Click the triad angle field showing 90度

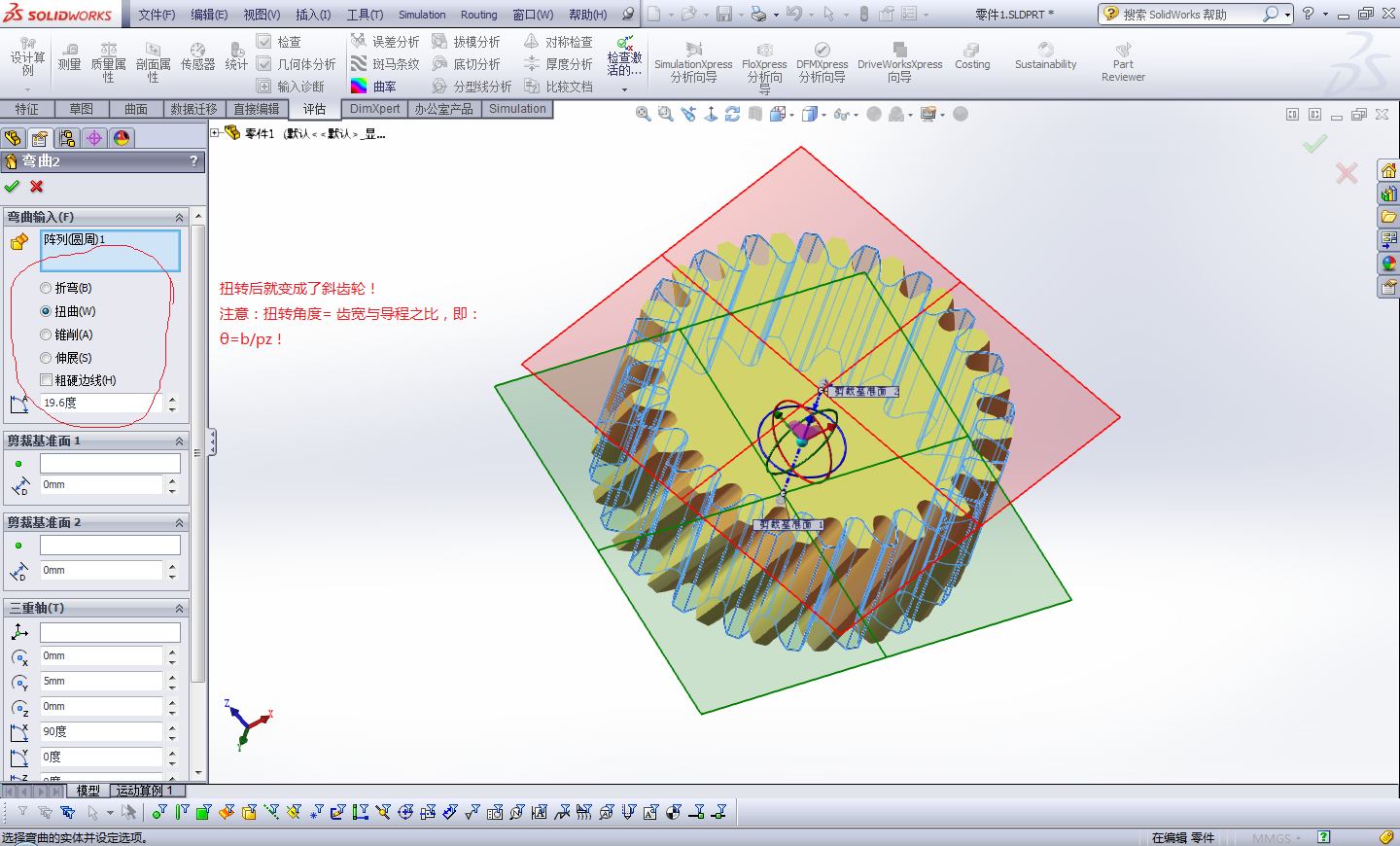click(x=101, y=731)
